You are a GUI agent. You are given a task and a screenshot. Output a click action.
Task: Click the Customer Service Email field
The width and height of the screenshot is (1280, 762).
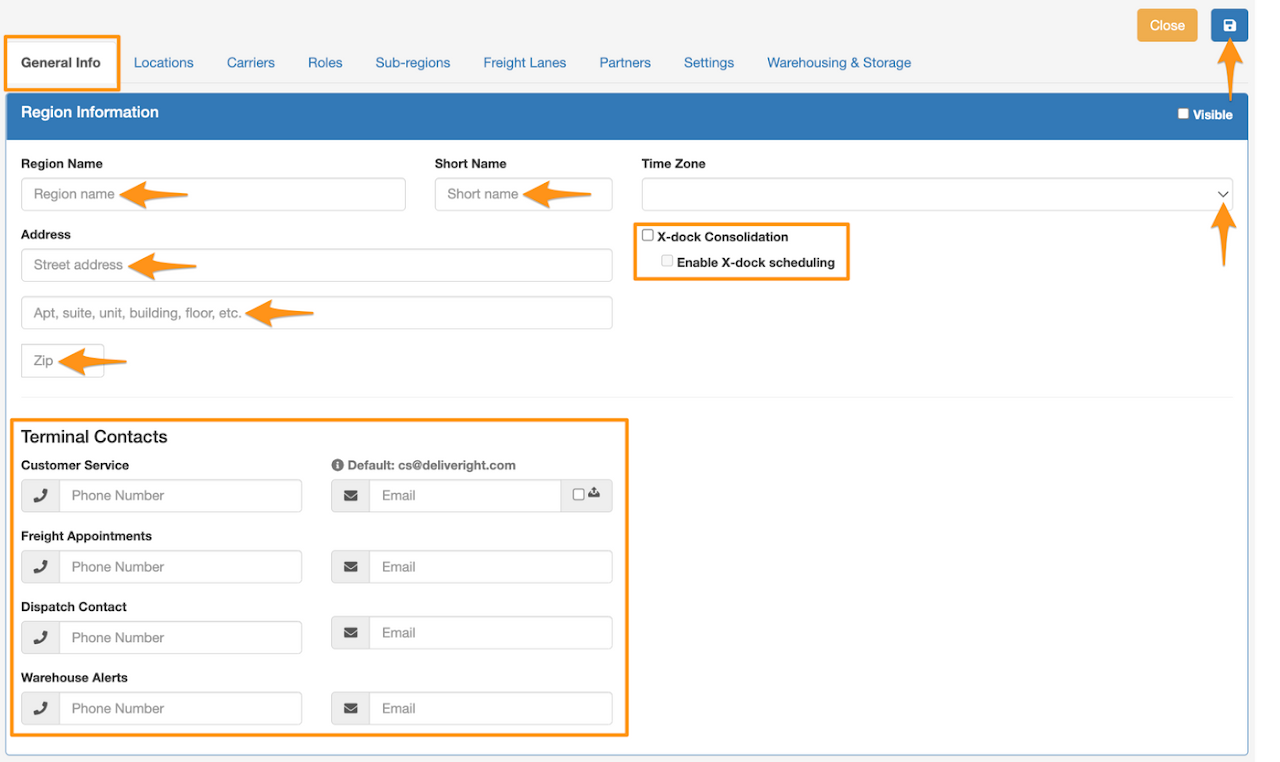click(465, 496)
